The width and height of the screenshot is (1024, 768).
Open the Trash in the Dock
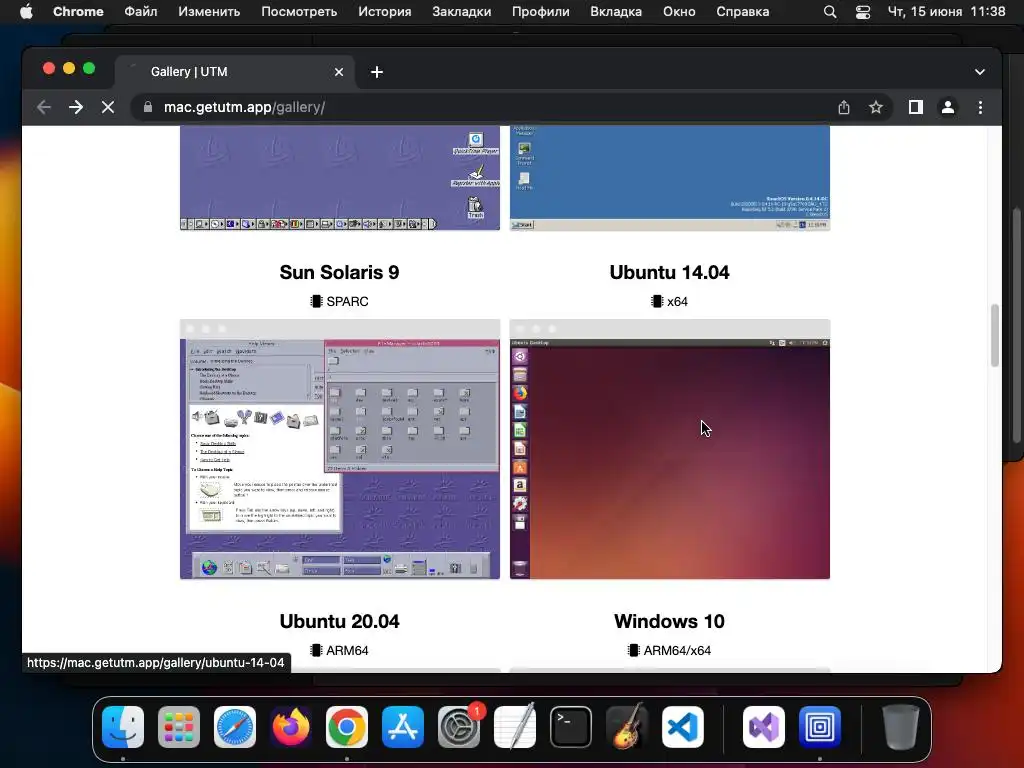901,727
